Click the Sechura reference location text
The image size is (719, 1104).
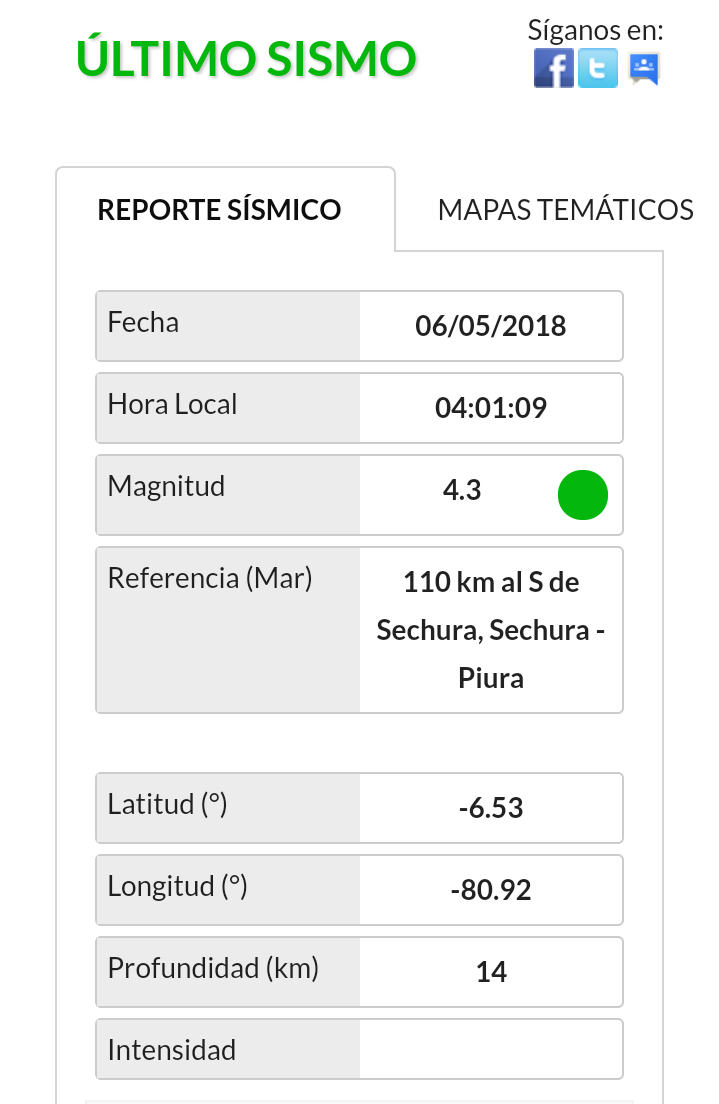point(491,630)
